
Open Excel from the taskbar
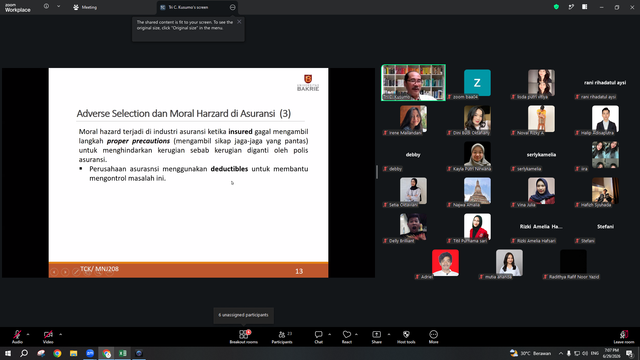click(122, 353)
